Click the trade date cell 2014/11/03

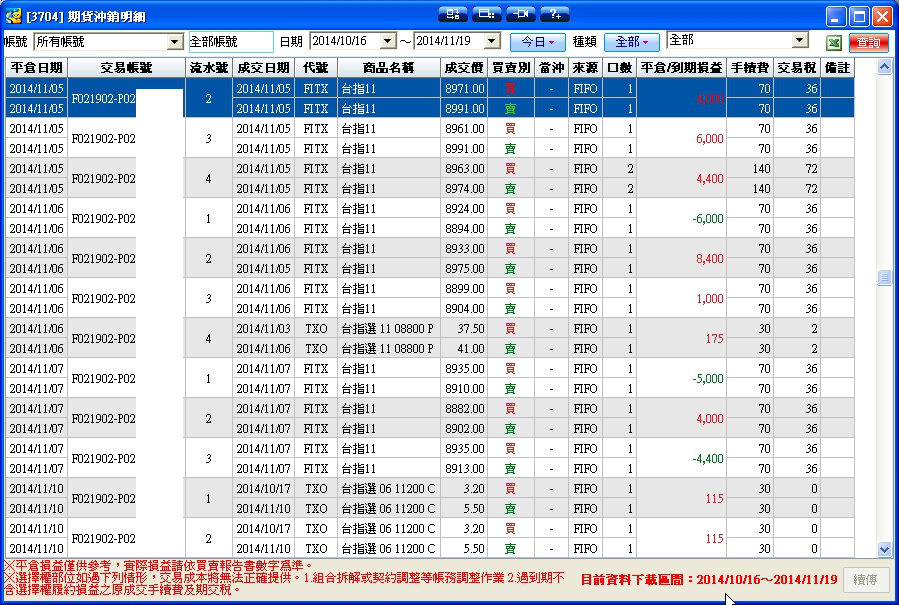263,329
